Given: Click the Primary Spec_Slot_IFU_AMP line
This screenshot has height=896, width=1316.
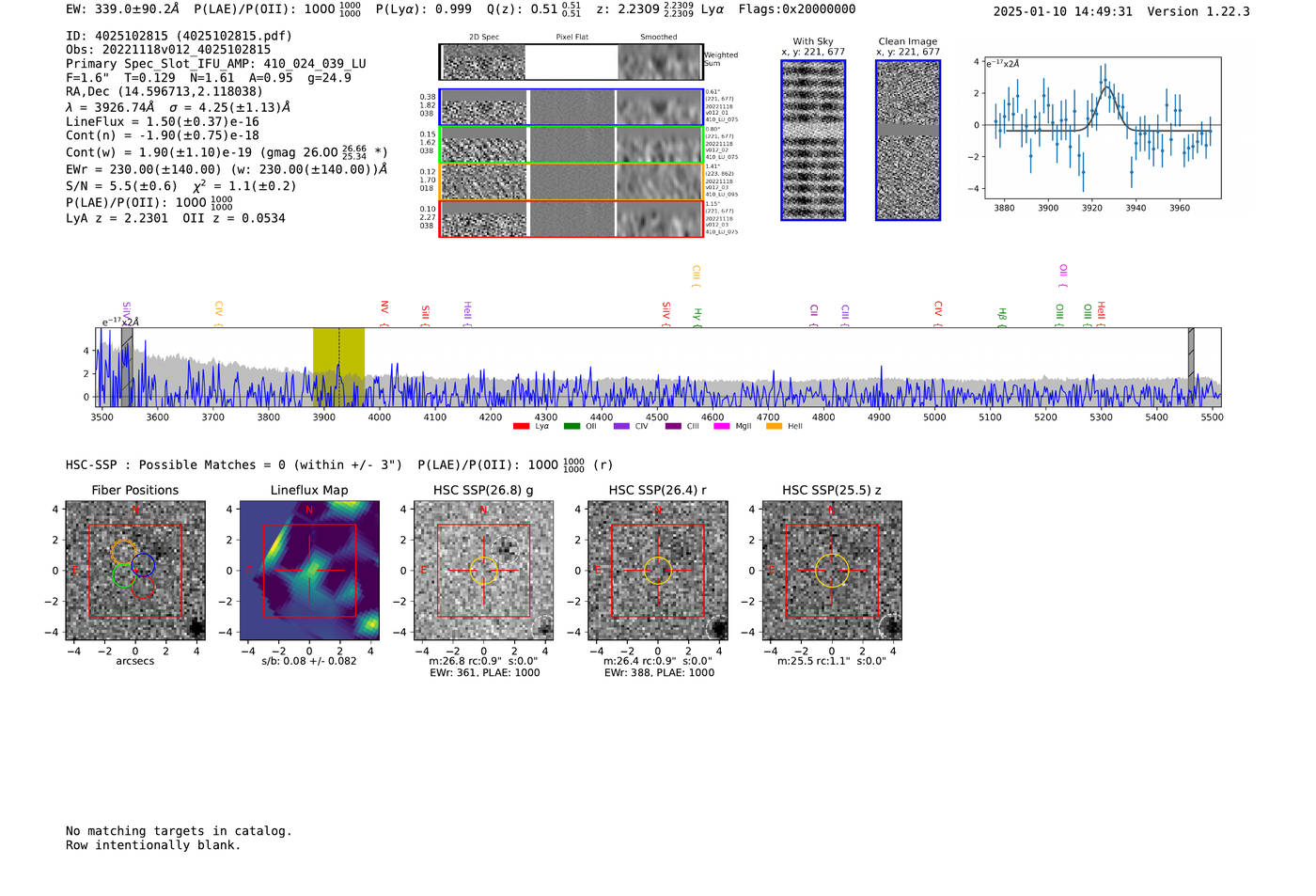Looking at the screenshot, I should click(x=216, y=64).
